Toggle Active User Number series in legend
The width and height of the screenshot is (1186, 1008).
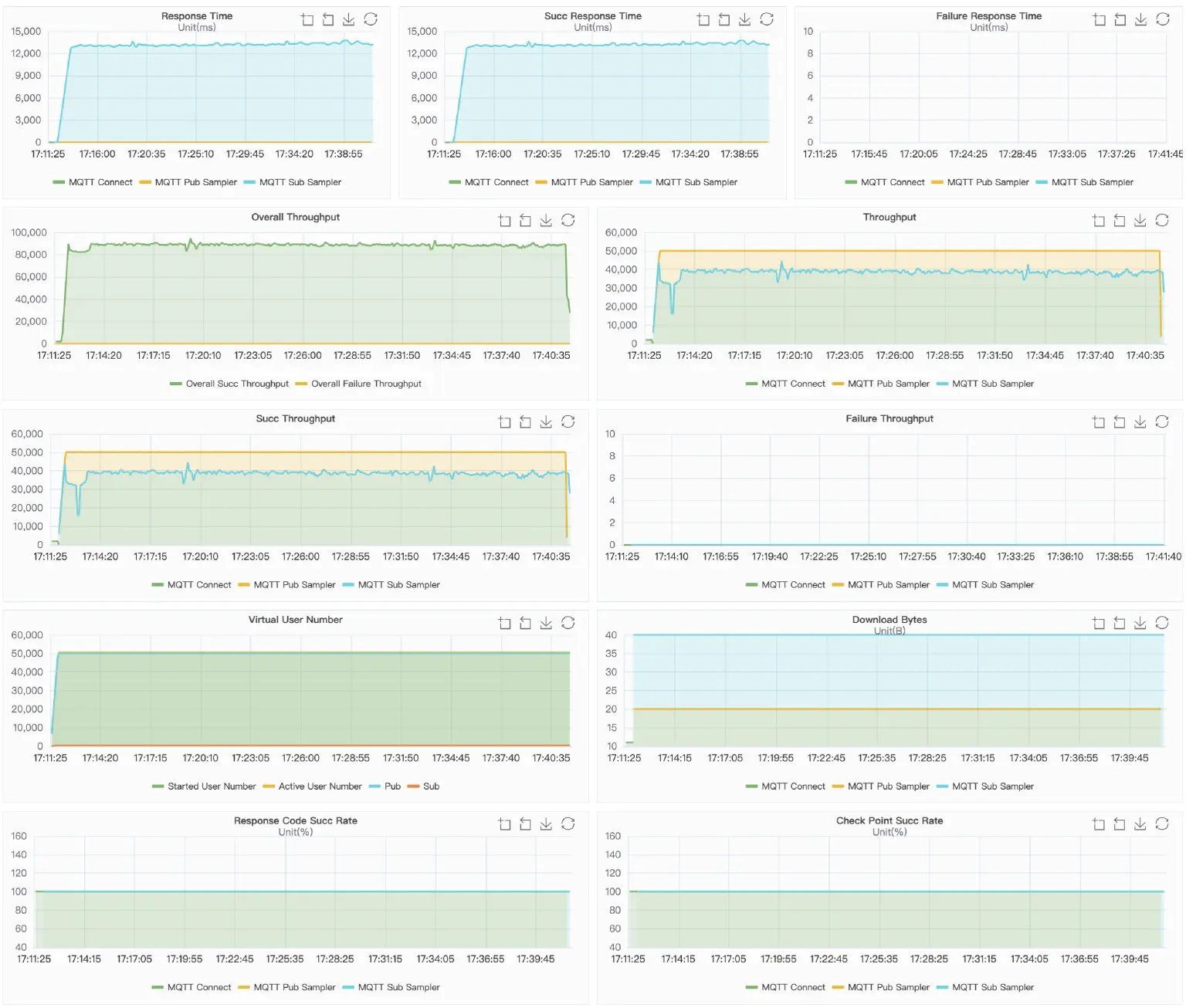tap(313, 786)
